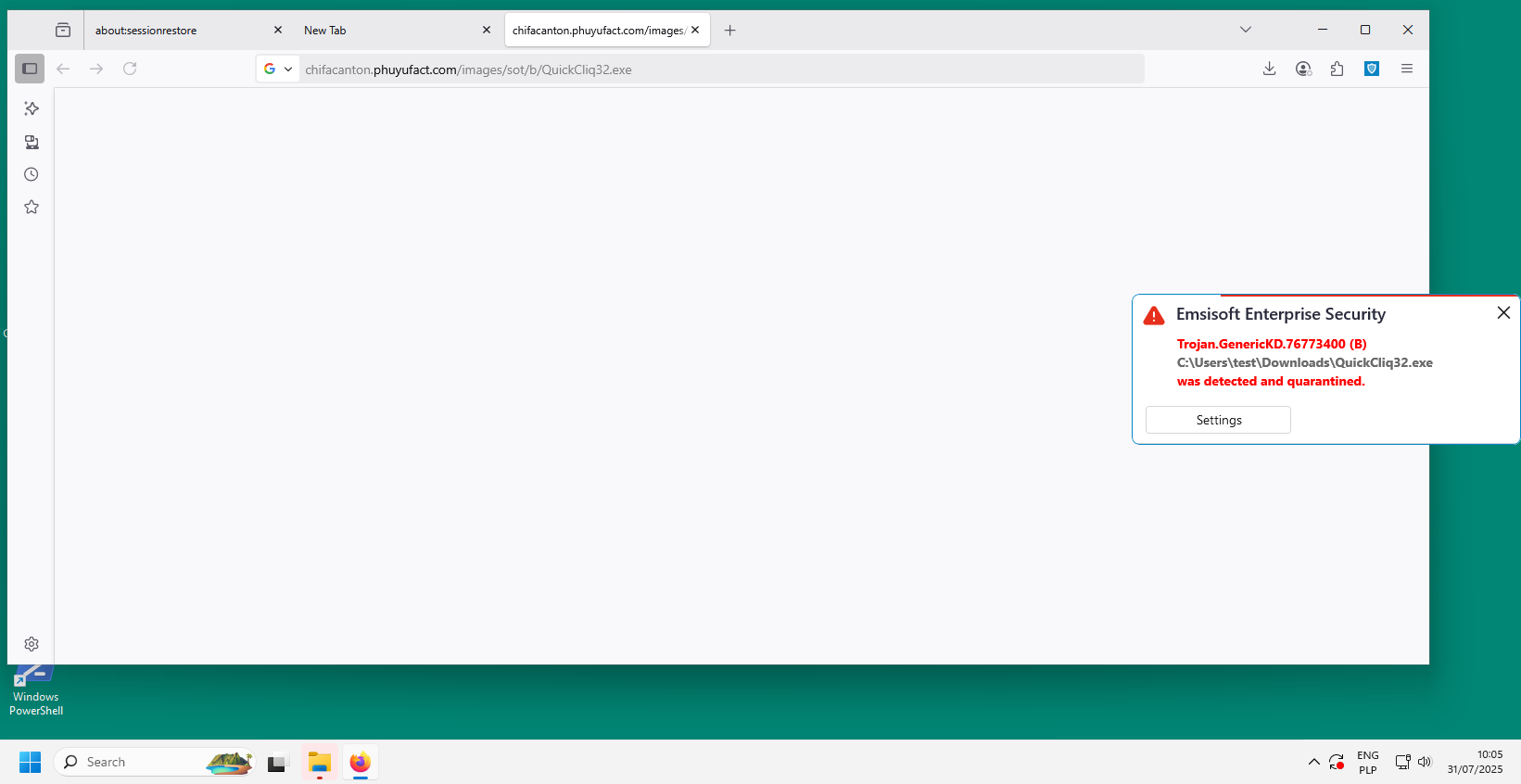The width and height of the screenshot is (1521, 784).
Task: Switch to the about:sessionrestore tab
Action: 176,31
